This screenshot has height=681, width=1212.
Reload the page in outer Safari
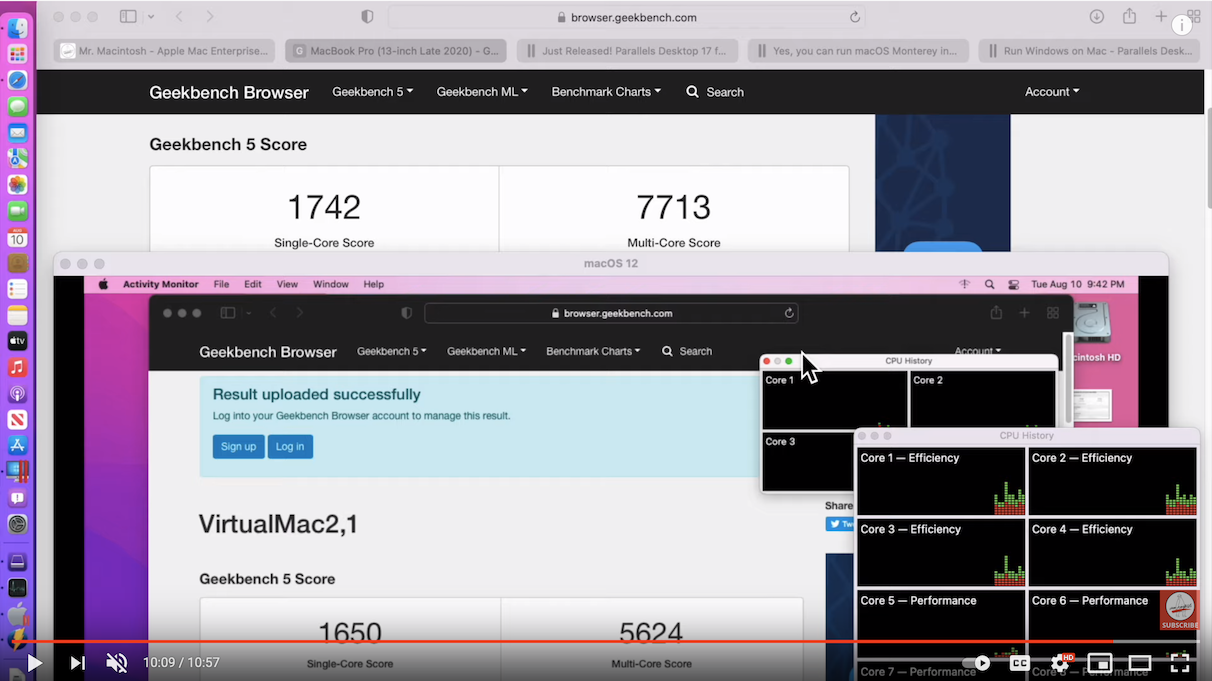854,17
